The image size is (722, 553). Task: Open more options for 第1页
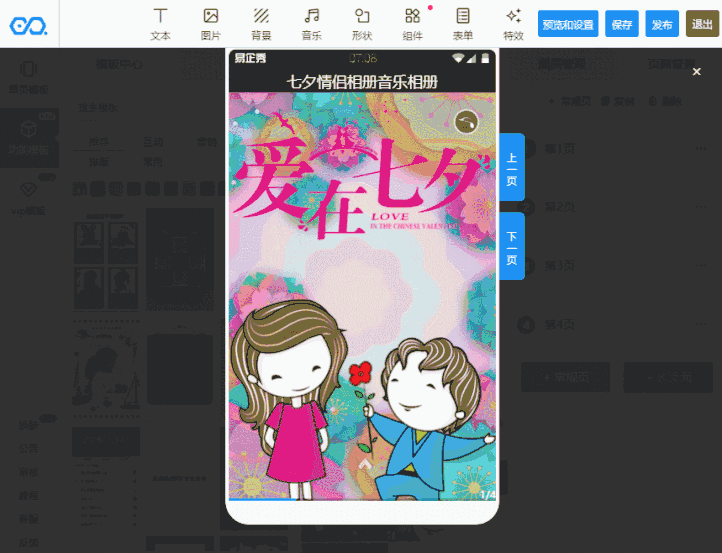click(701, 148)
